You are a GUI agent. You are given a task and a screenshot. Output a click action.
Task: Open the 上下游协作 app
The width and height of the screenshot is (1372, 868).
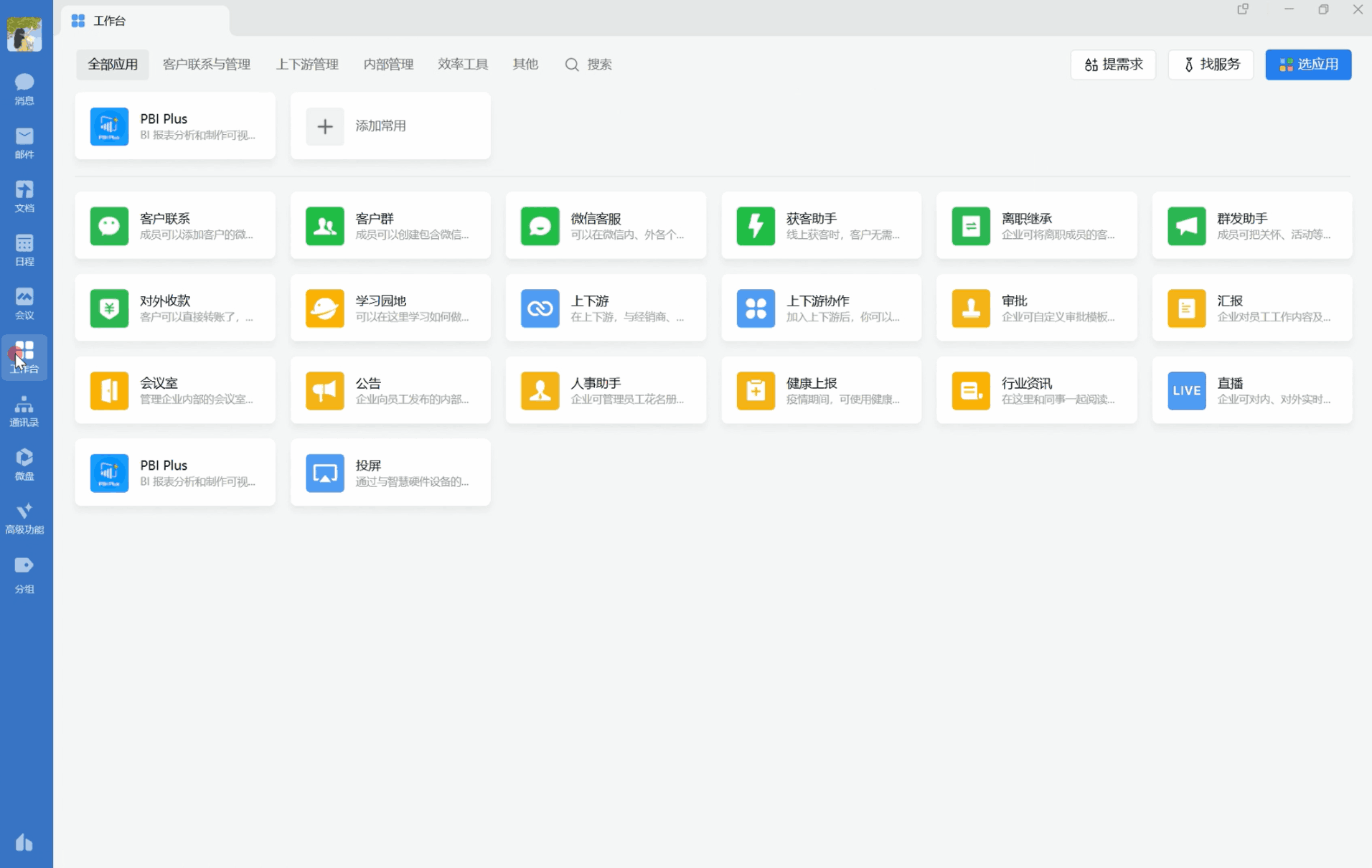(x=822, y=308)
